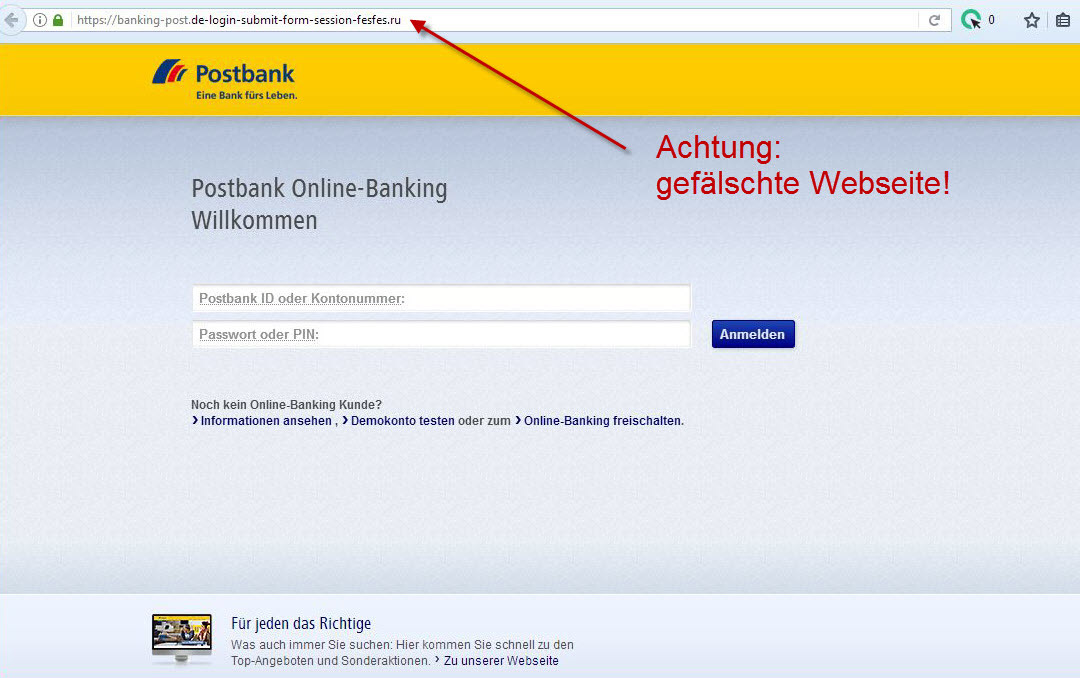Click the 'Eine Bank fürs Leben.' slogan

pos(247,95)
